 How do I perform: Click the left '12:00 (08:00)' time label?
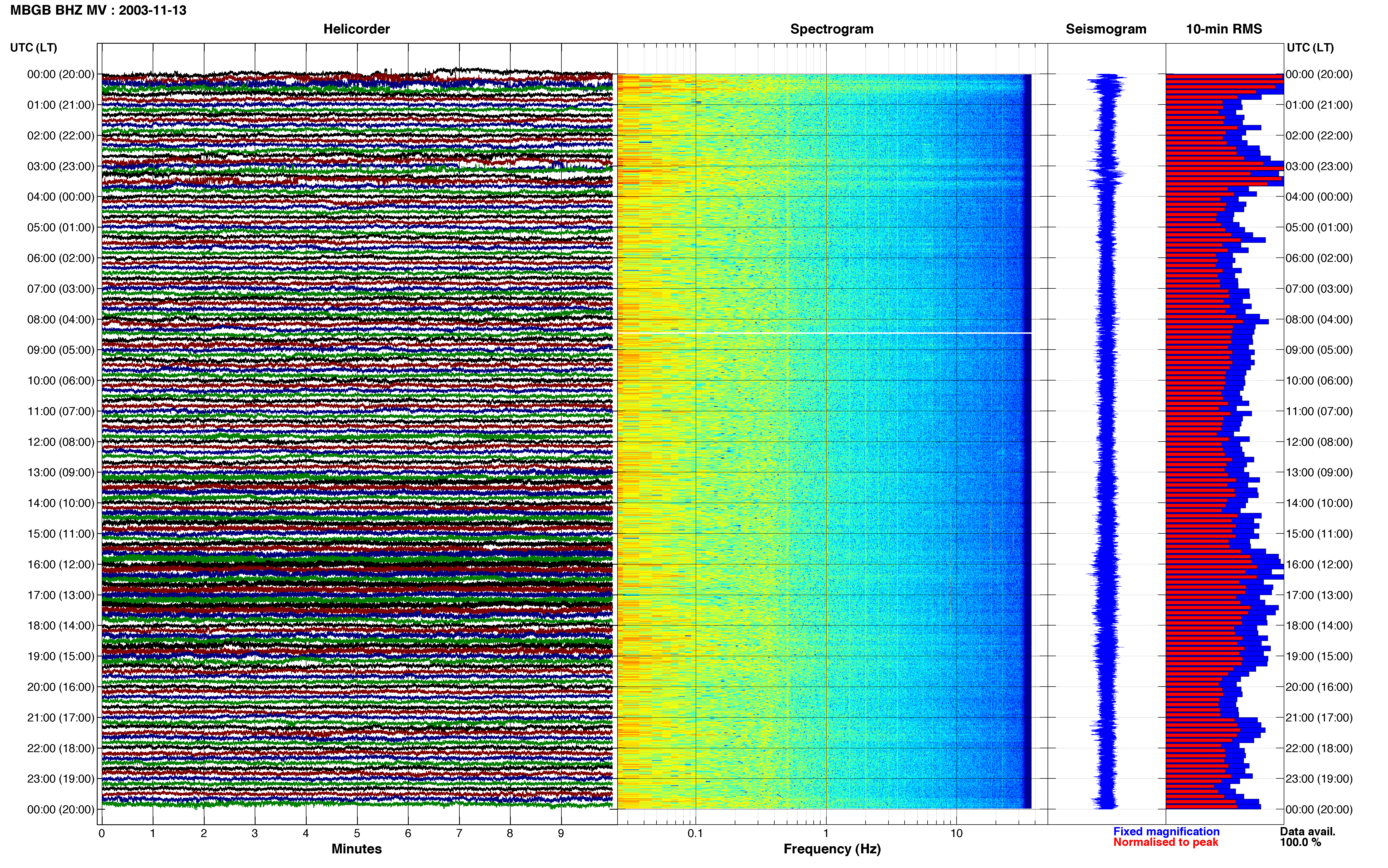(x=61, y=442)
